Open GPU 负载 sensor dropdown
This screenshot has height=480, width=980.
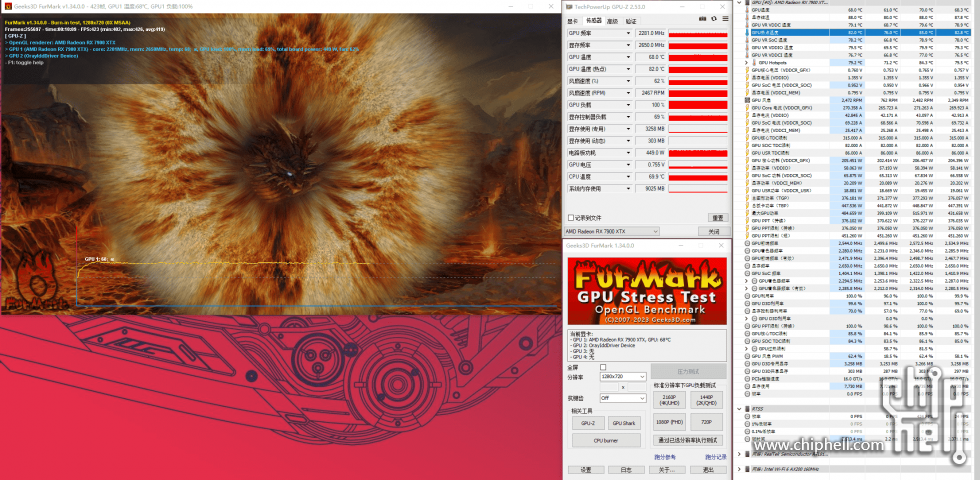[x=628, y=104]
